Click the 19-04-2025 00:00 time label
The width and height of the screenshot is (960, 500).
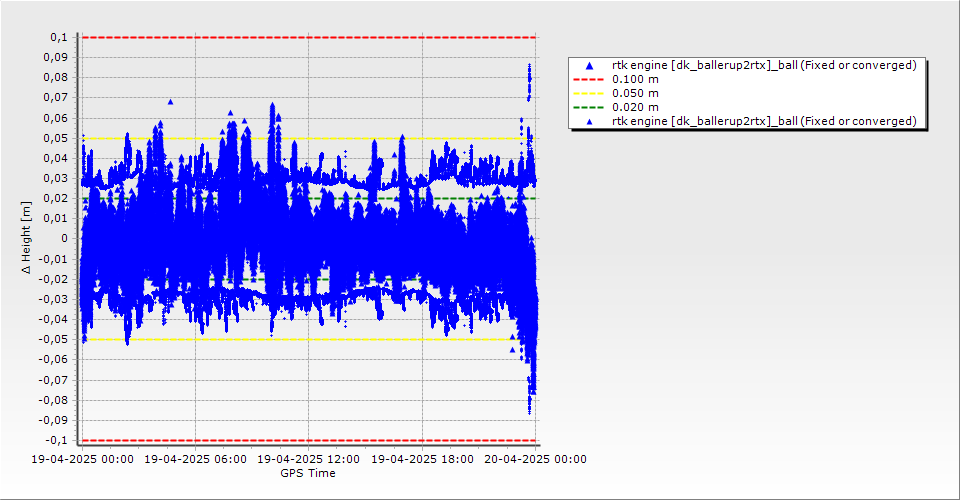pyautogui.click(x=83, y=459)
